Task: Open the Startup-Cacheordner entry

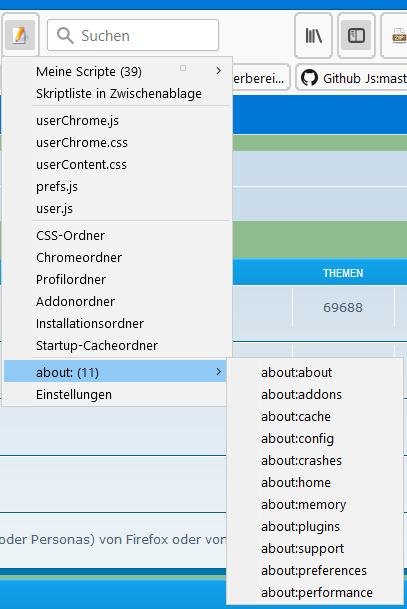Action: coord(97,346)
